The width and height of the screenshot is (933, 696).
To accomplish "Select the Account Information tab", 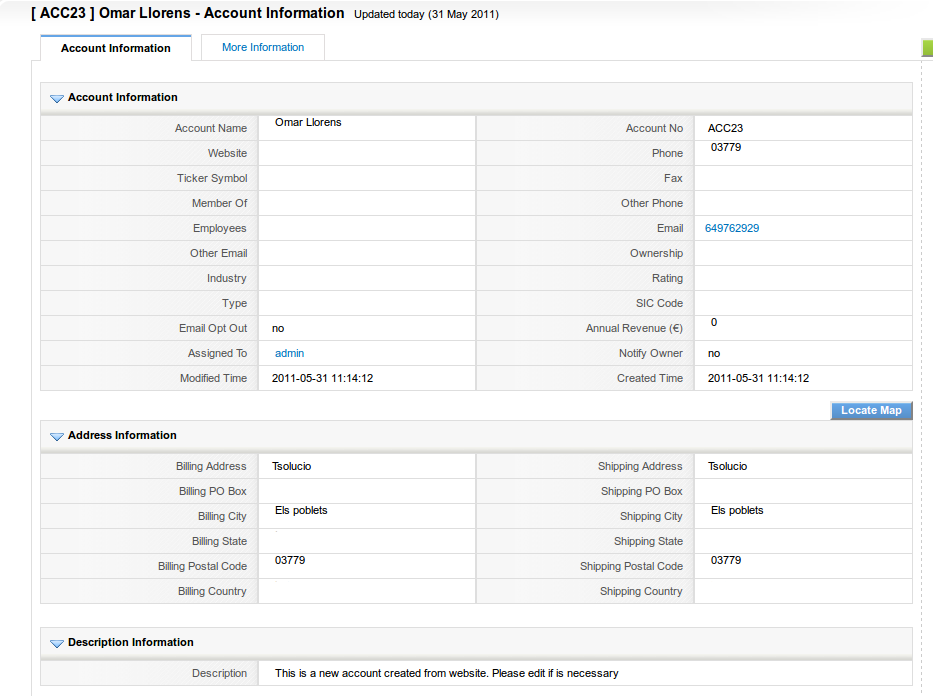I will pyautogui.click(x=116, y=48).
